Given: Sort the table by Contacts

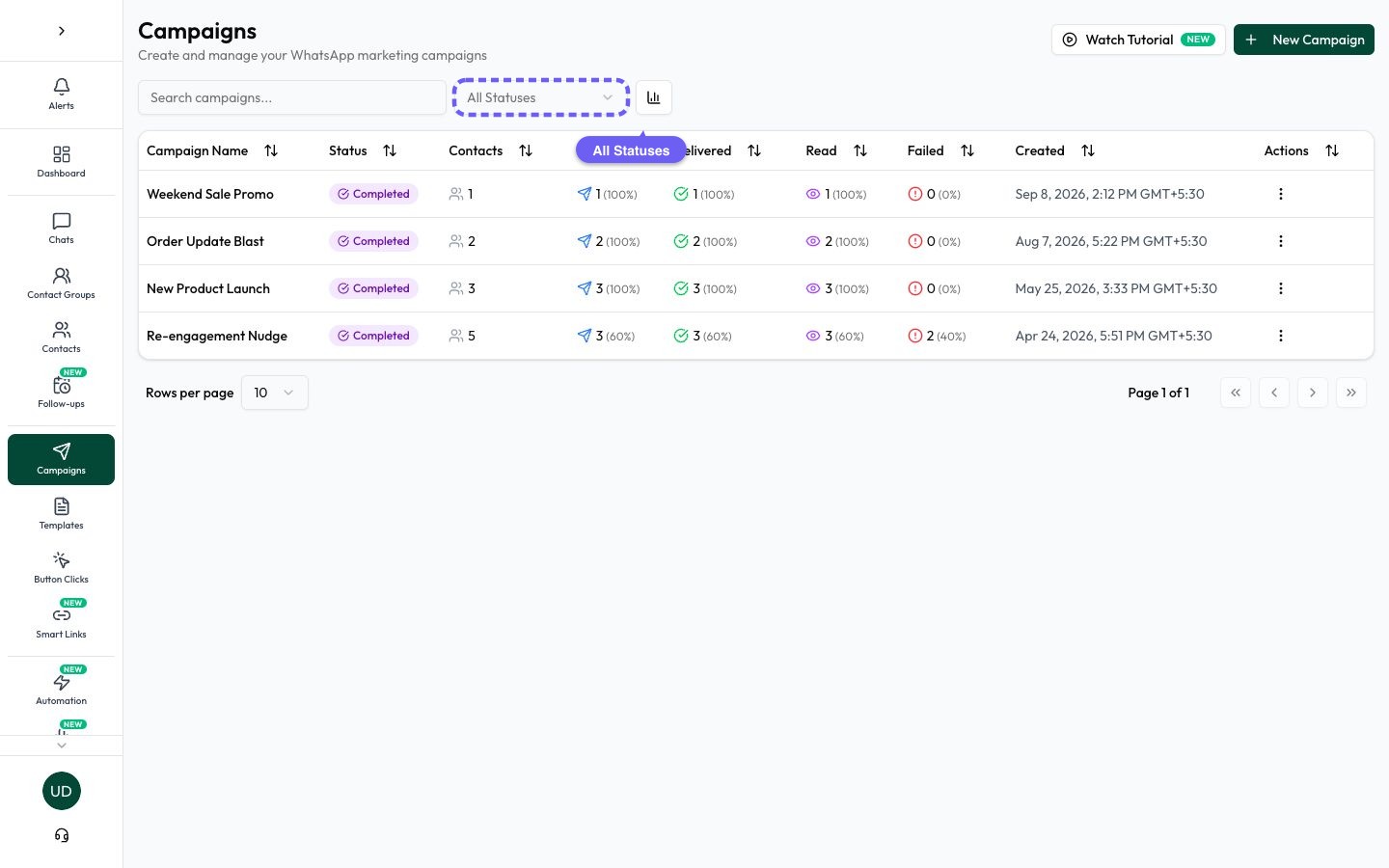Looking at the screenshot, I should tap(526, 150).
